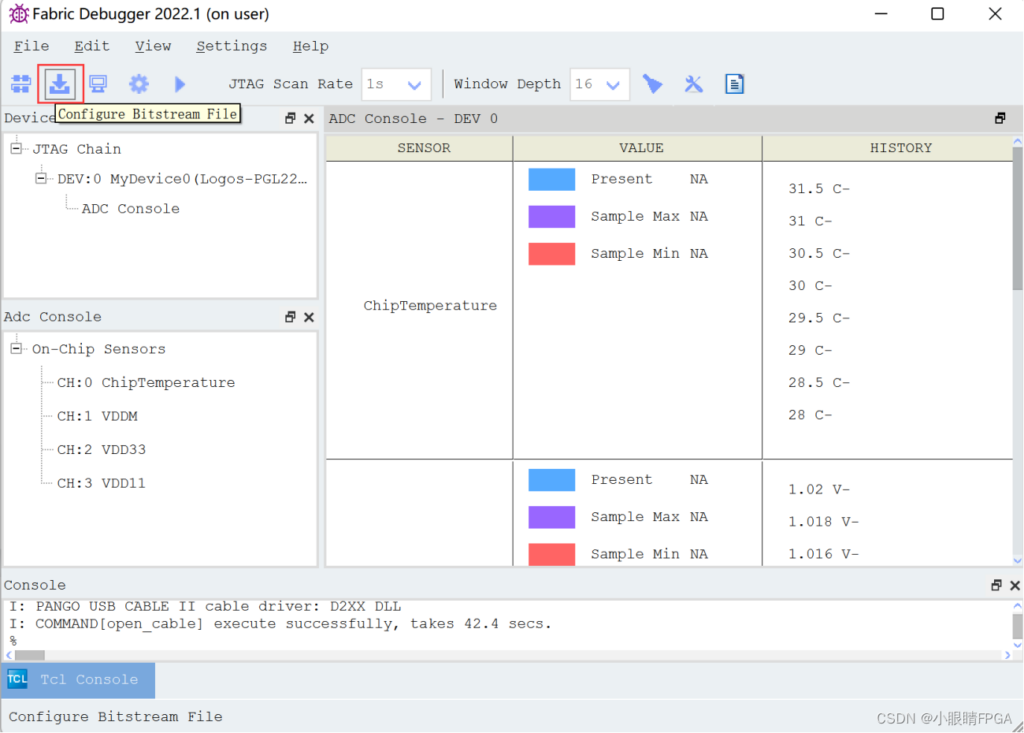
Task: Click the filter funnel toolbar icon
Action: point(653,84)
